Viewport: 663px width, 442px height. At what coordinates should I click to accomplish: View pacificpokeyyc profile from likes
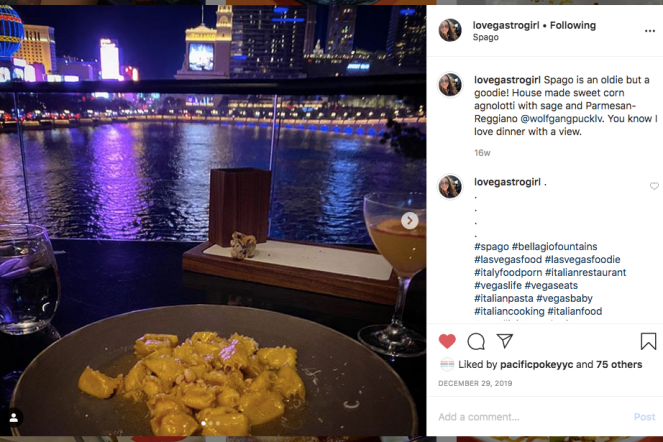coord(536,365)
